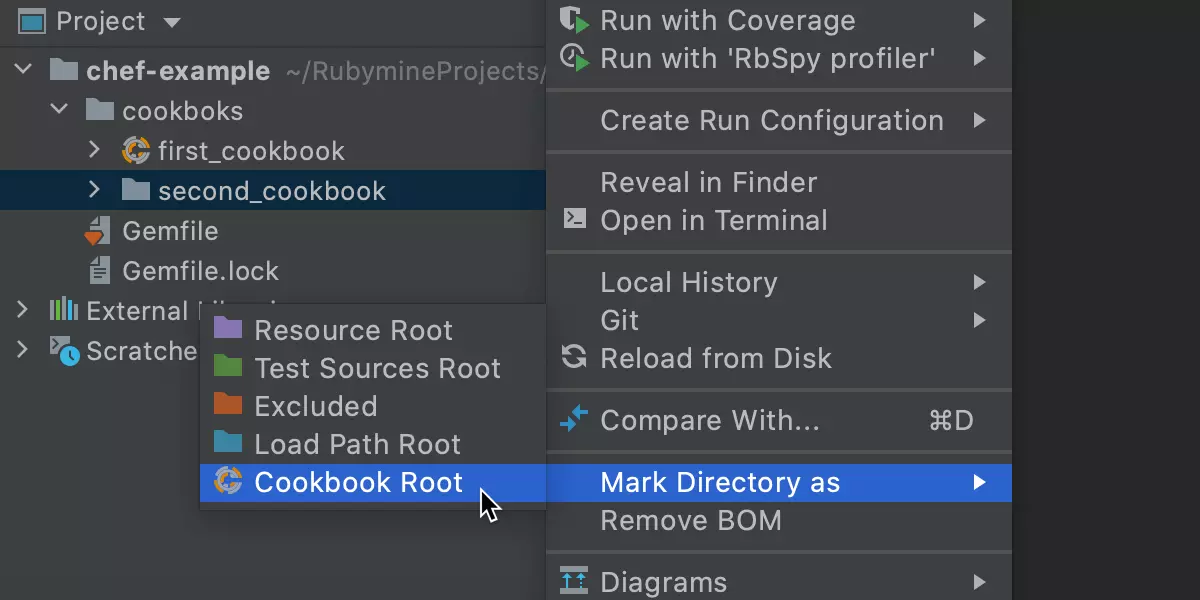Viewport: 1200px width, 600px height.
Task: Click the Project tool window icon
Action: tap(33, 21)
